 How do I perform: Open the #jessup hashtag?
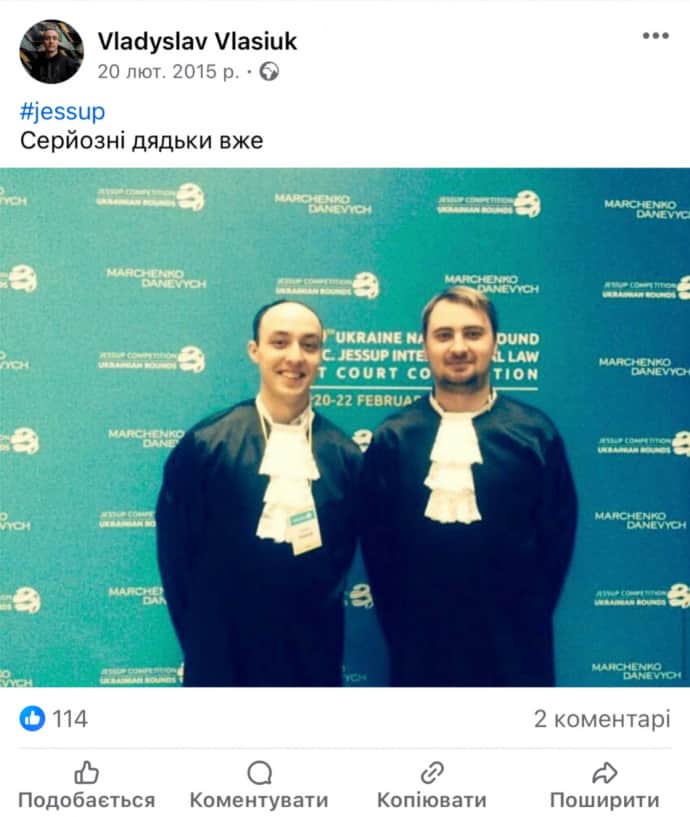[x=63, y=112]
